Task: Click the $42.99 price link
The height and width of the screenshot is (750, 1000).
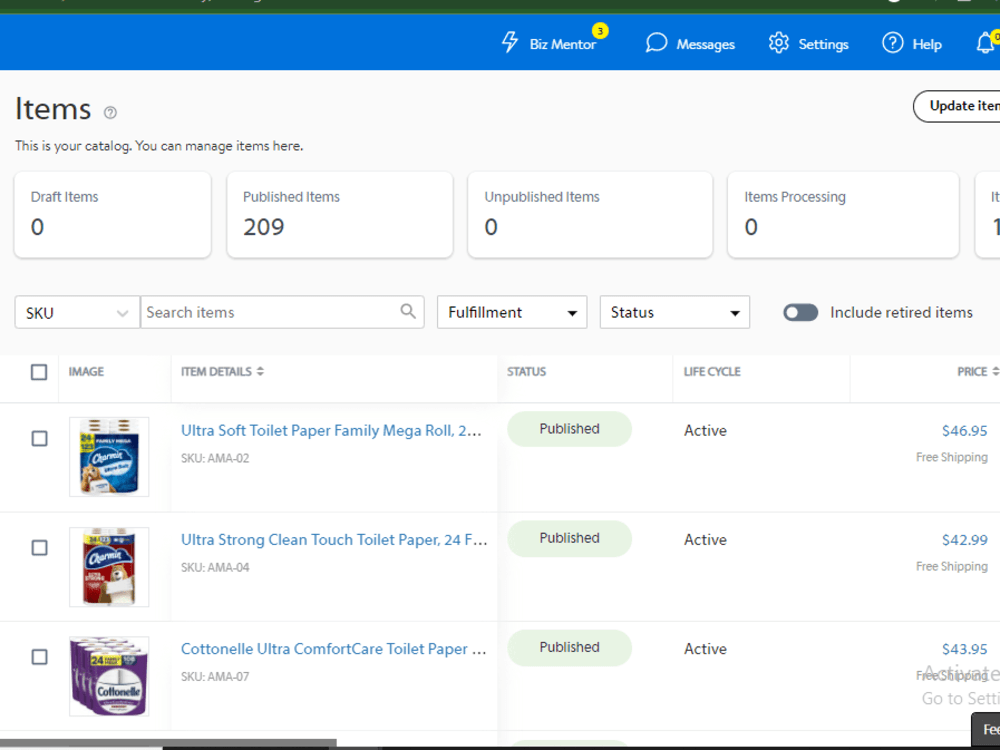Action: click(x=964, y=540)
